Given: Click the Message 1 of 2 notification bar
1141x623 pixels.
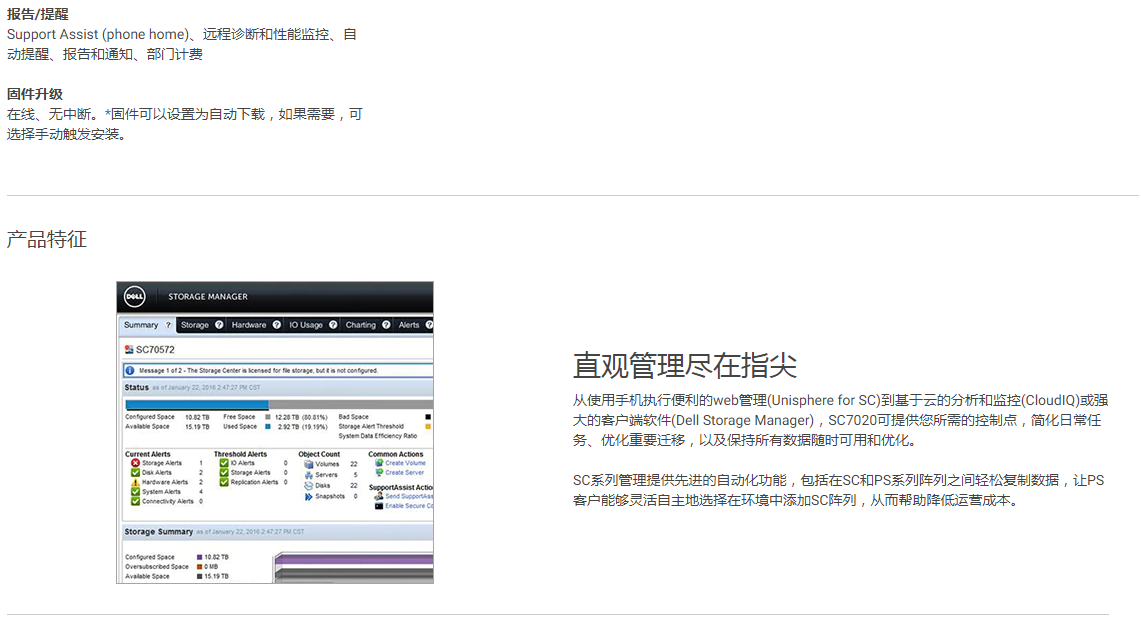Looking at the screenshot, I should (278, 370).
